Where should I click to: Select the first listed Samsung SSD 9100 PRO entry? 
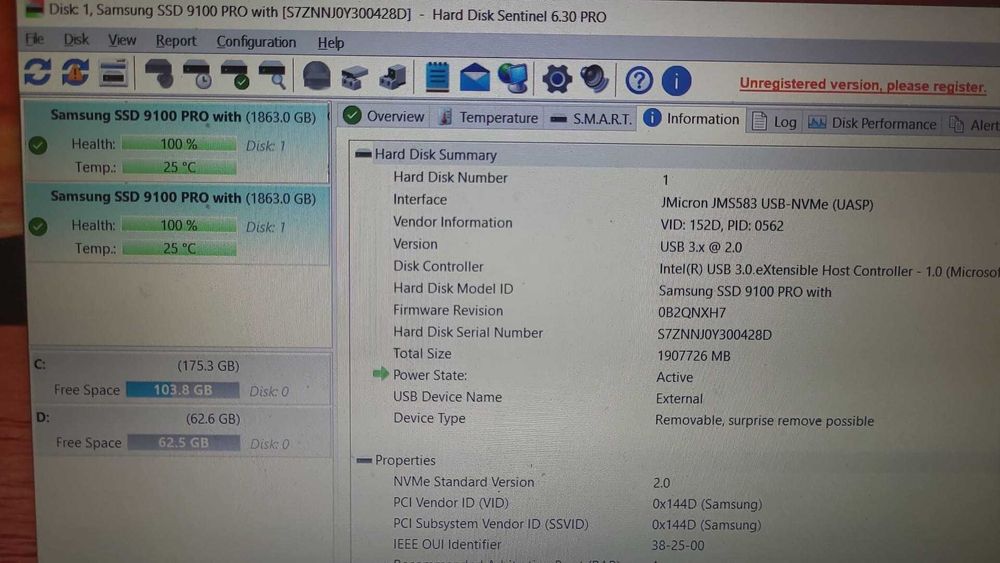point(177,142)
